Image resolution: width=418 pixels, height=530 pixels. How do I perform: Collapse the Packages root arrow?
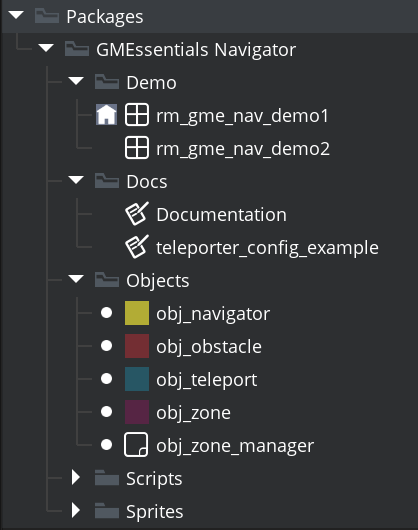[16, 15]
